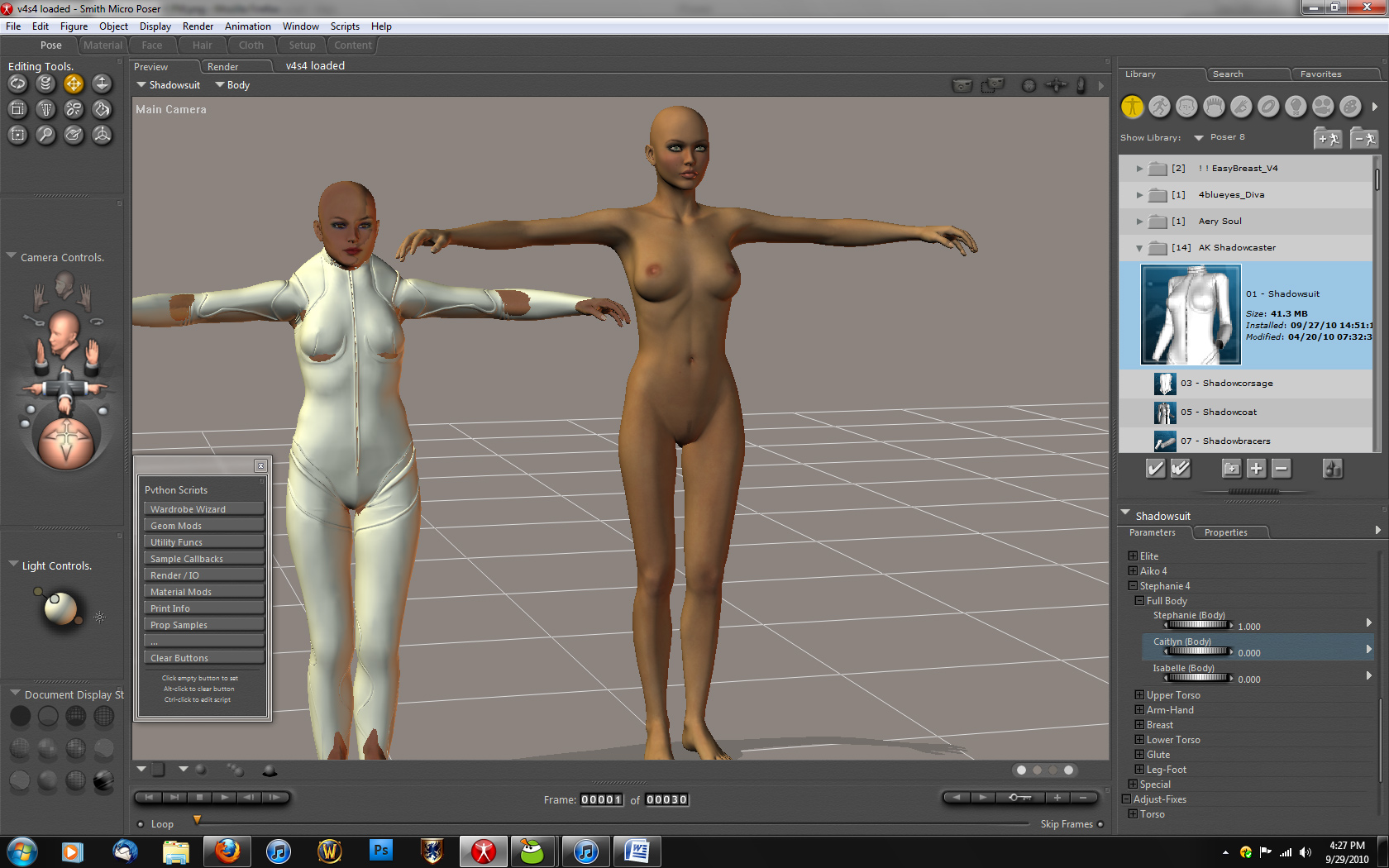This screenshot has width=1389, height=868.
Task: Open the Props library category
Action: point(1268,106)
